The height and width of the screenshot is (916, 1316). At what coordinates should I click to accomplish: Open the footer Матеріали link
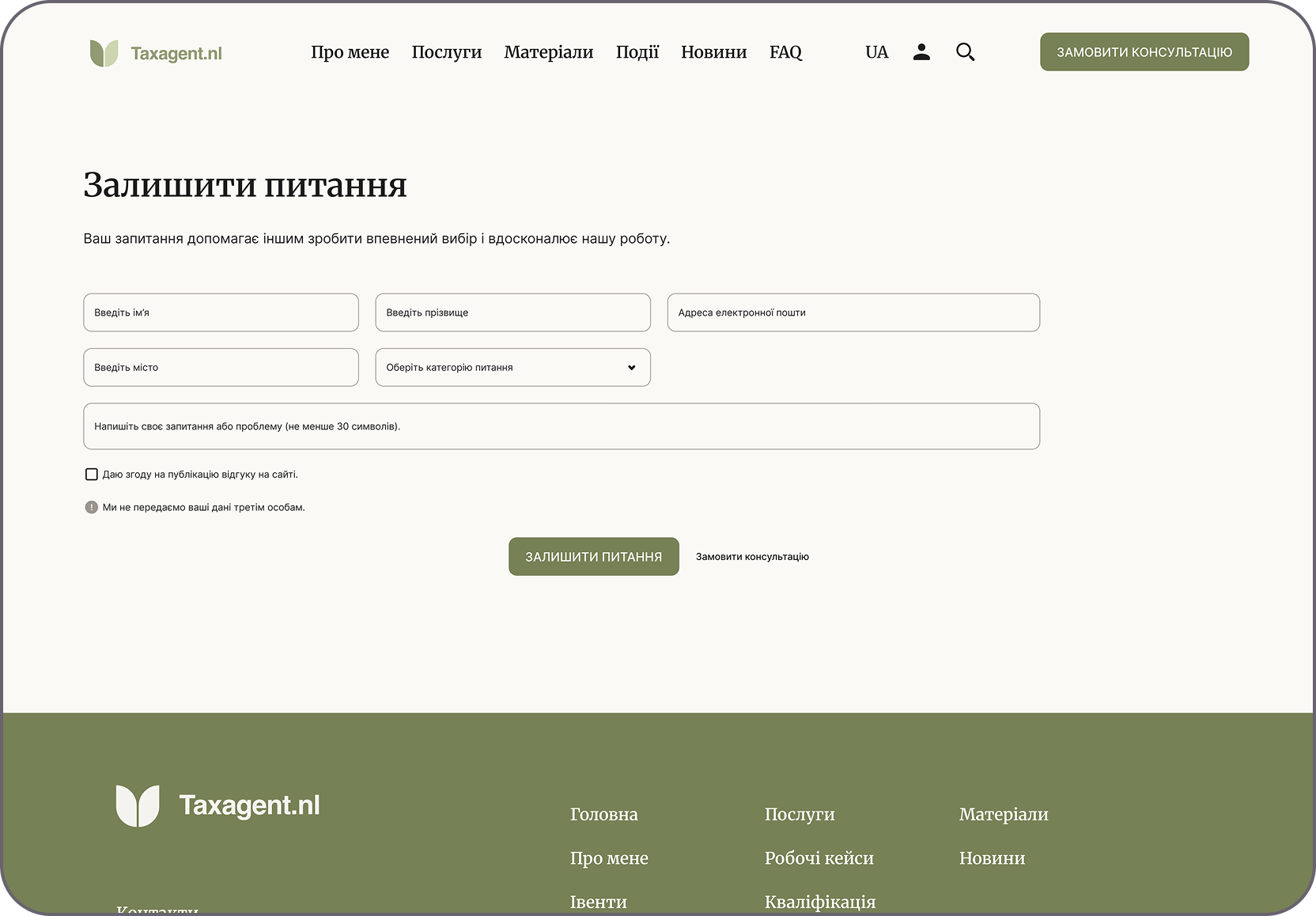coord(1004,814)
